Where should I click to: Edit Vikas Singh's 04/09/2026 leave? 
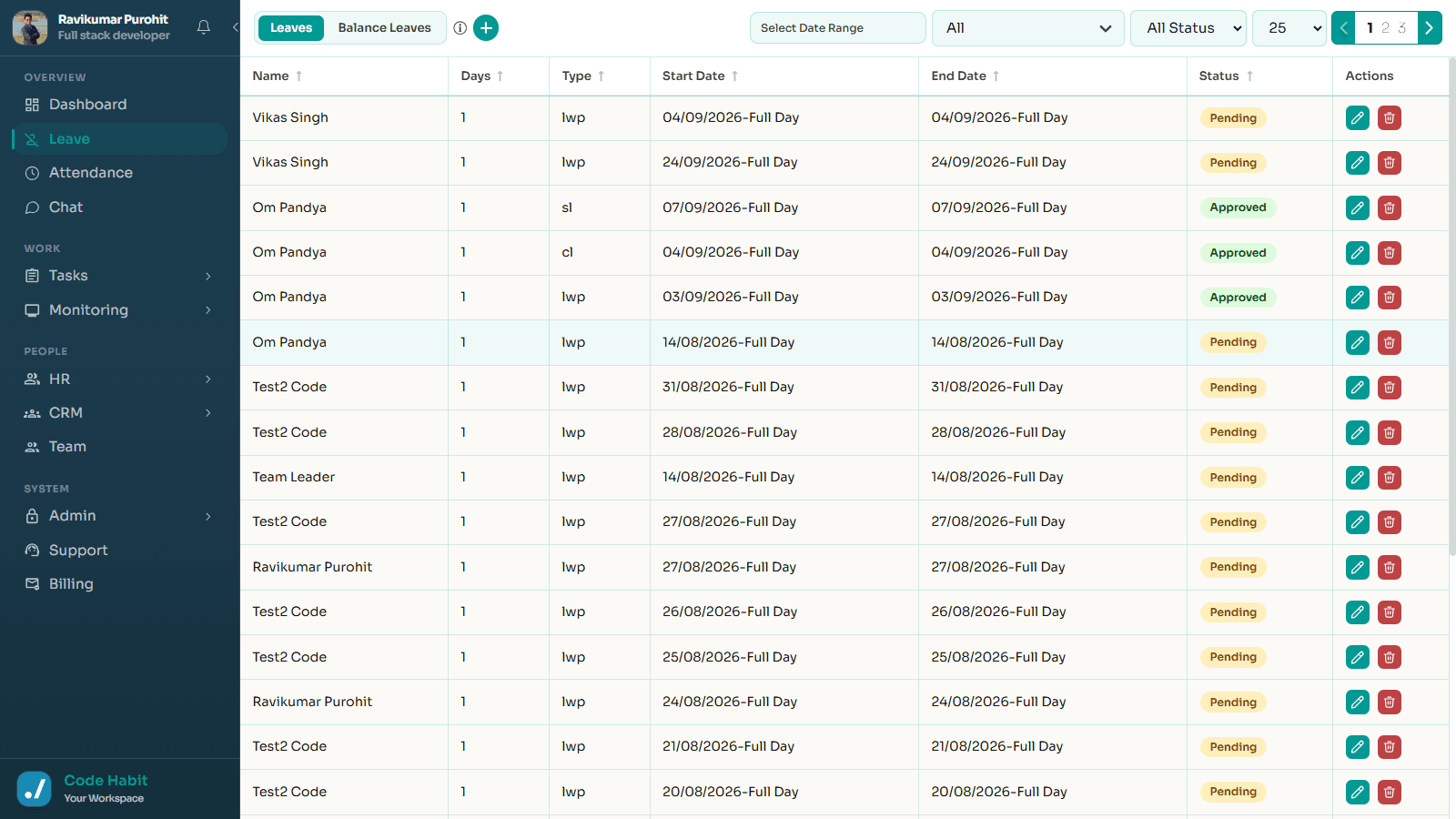tap(1357, 118)
